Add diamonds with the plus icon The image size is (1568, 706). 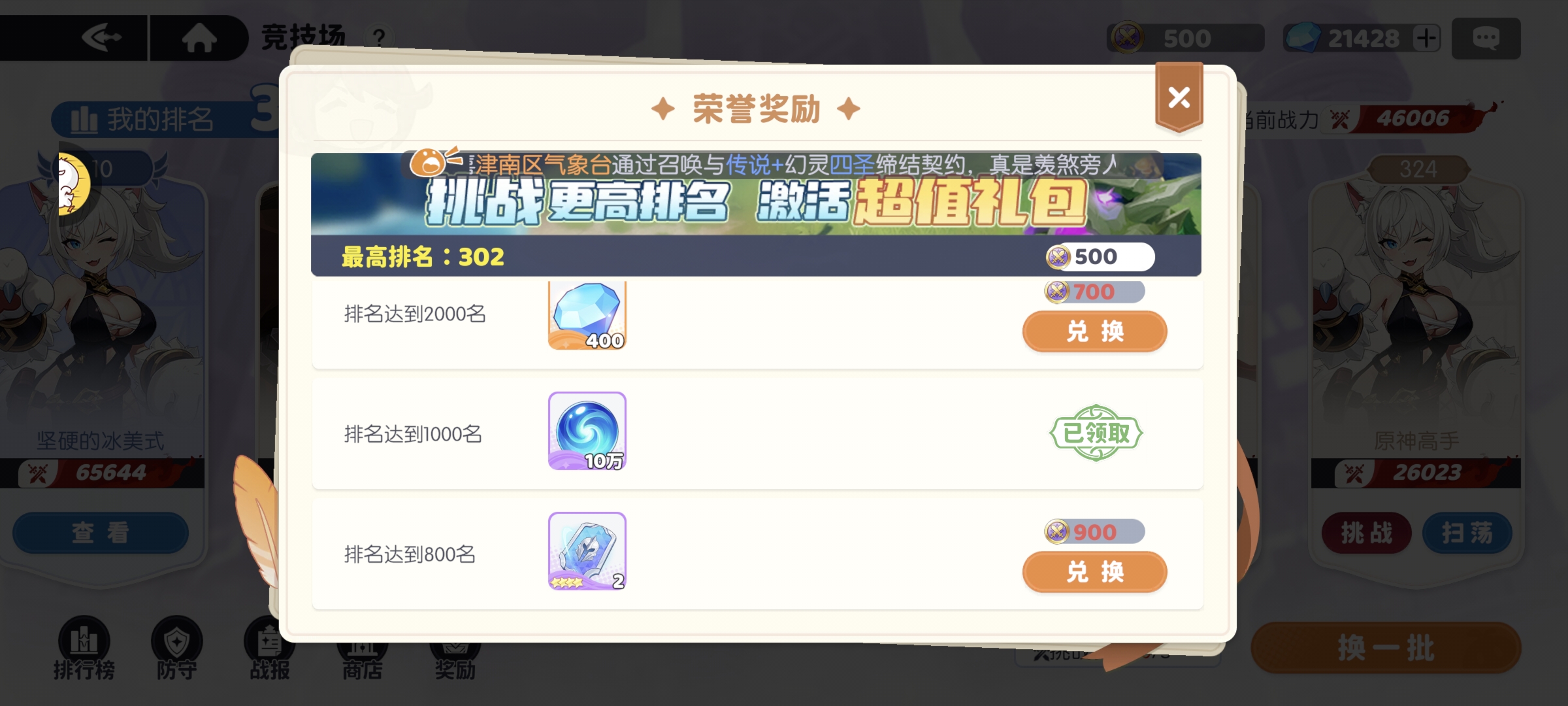point(1426,38)
